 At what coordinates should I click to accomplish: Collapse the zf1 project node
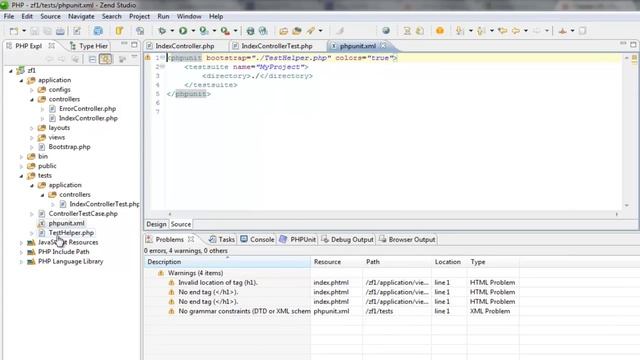(x=11, y=71)
